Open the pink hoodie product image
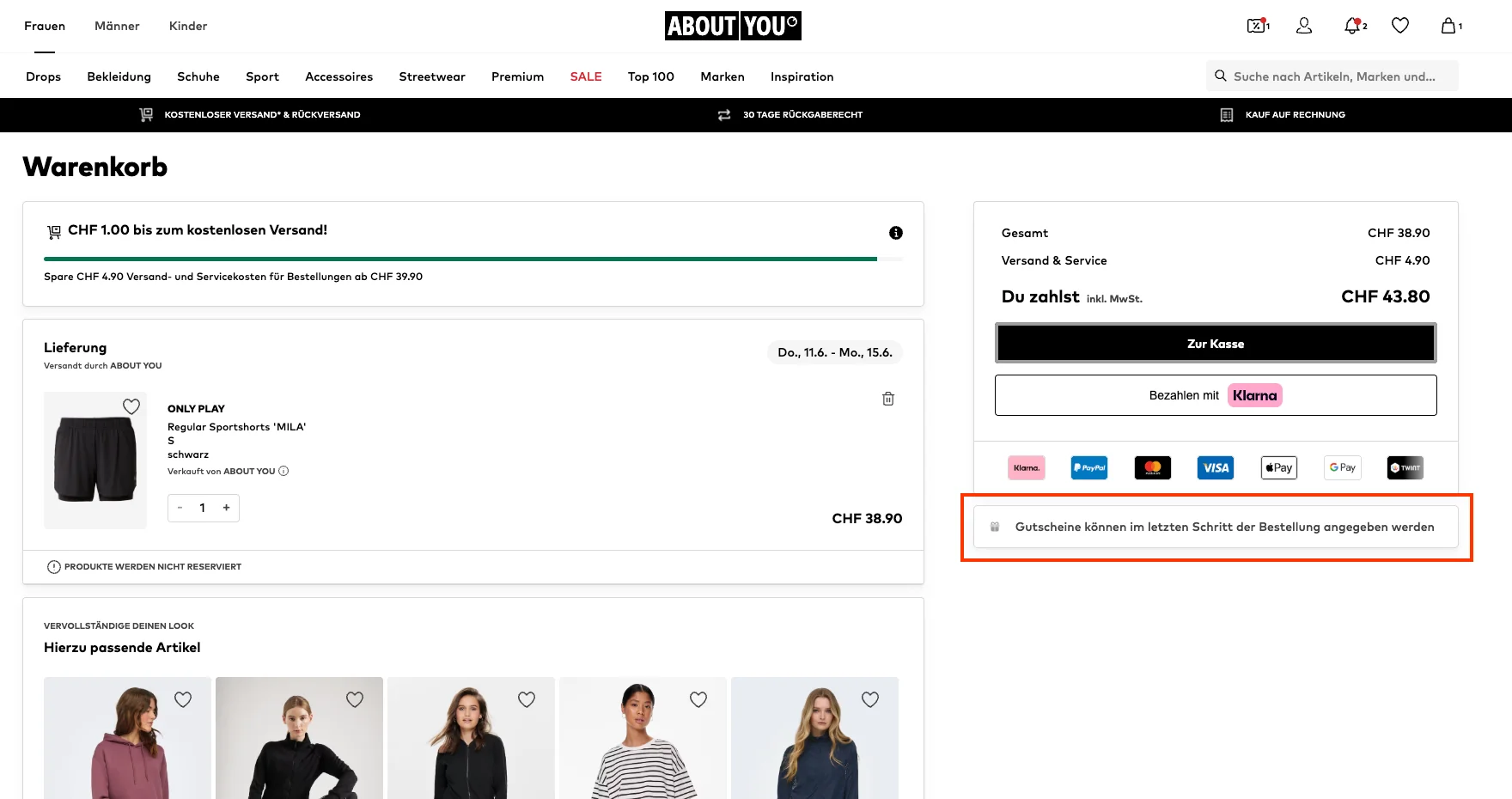 (x=127, y=738)
